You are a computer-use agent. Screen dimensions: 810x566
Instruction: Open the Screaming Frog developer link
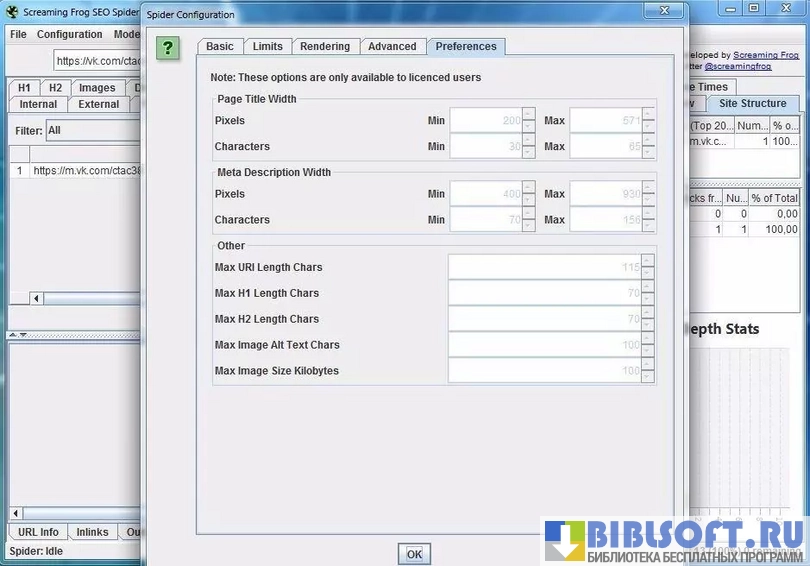[x=765, y=55]
